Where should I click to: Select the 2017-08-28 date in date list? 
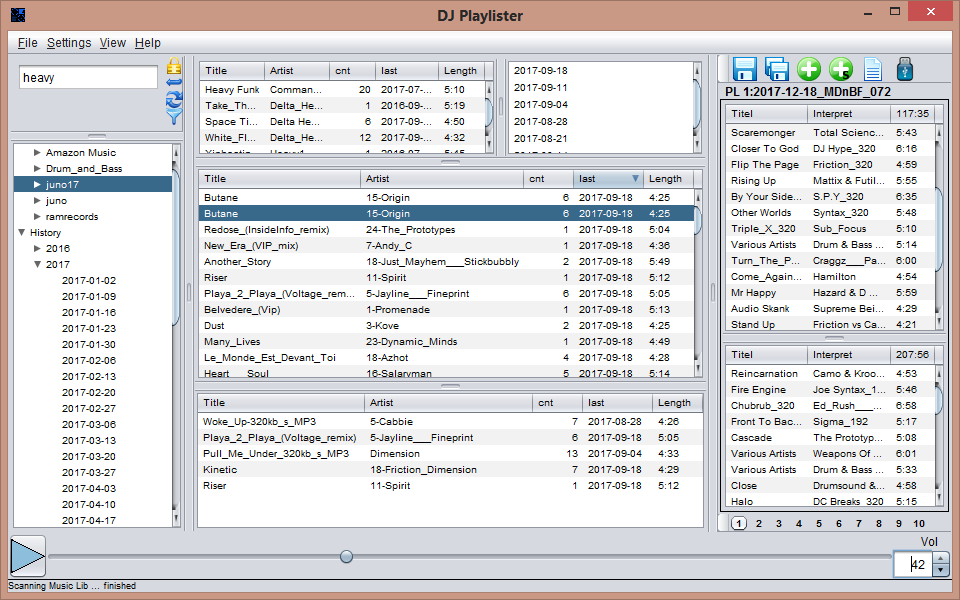tap(541, 122)
